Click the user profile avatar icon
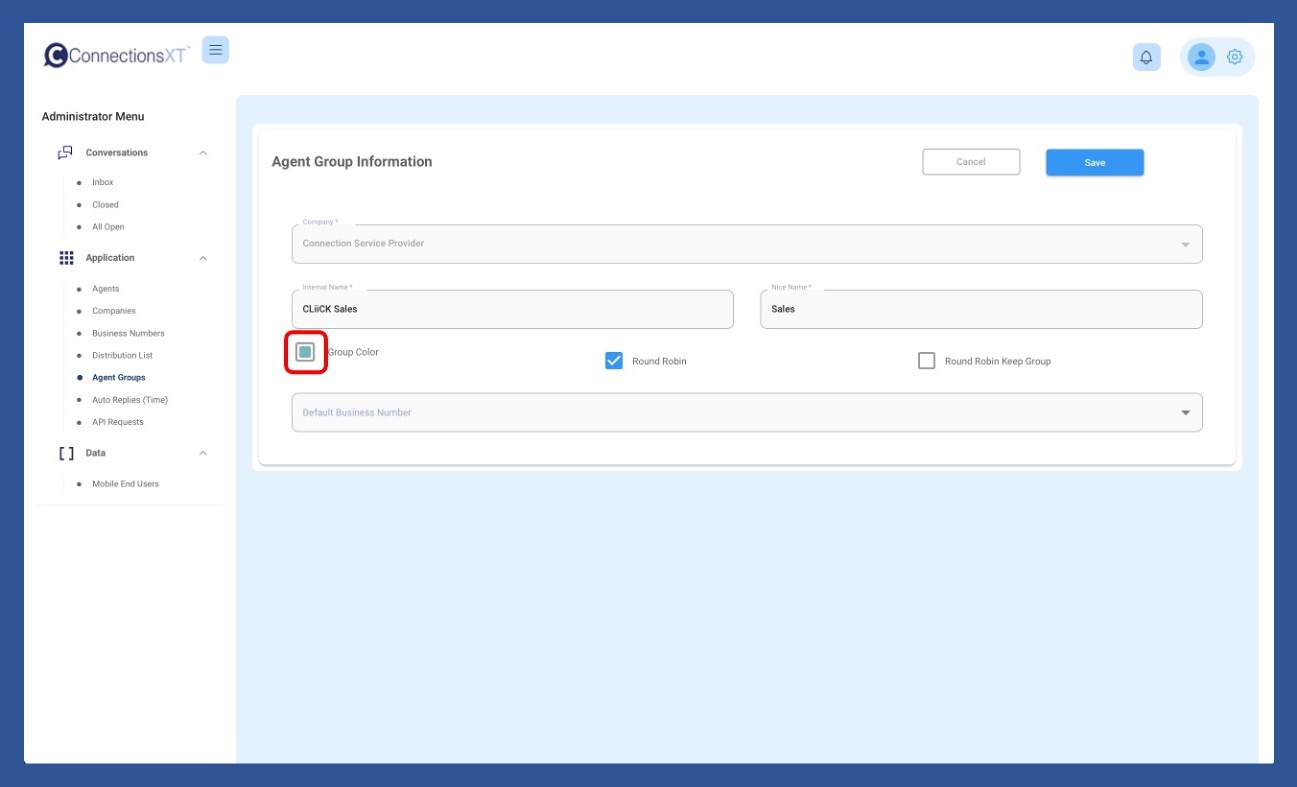This screenshot has width=1297, height=787. (x=1201, y=57)
